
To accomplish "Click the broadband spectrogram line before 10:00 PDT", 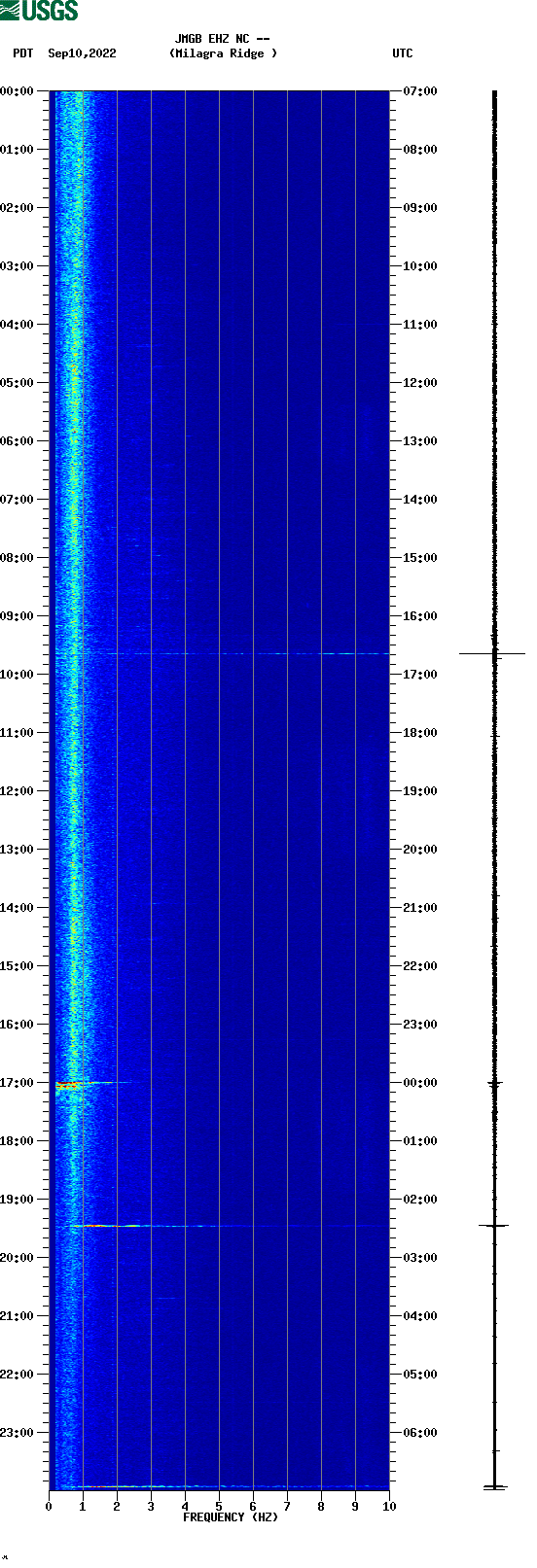I will pos(222,654).
